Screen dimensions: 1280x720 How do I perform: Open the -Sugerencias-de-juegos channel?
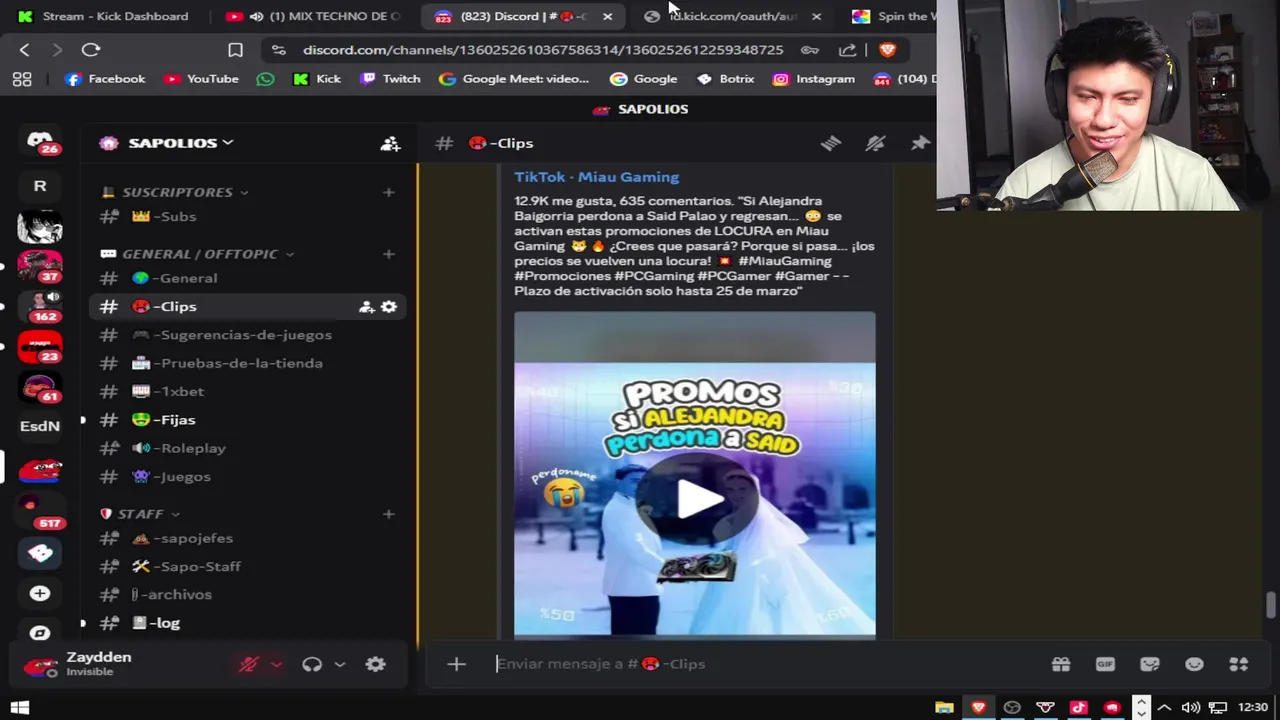point(249,335)
